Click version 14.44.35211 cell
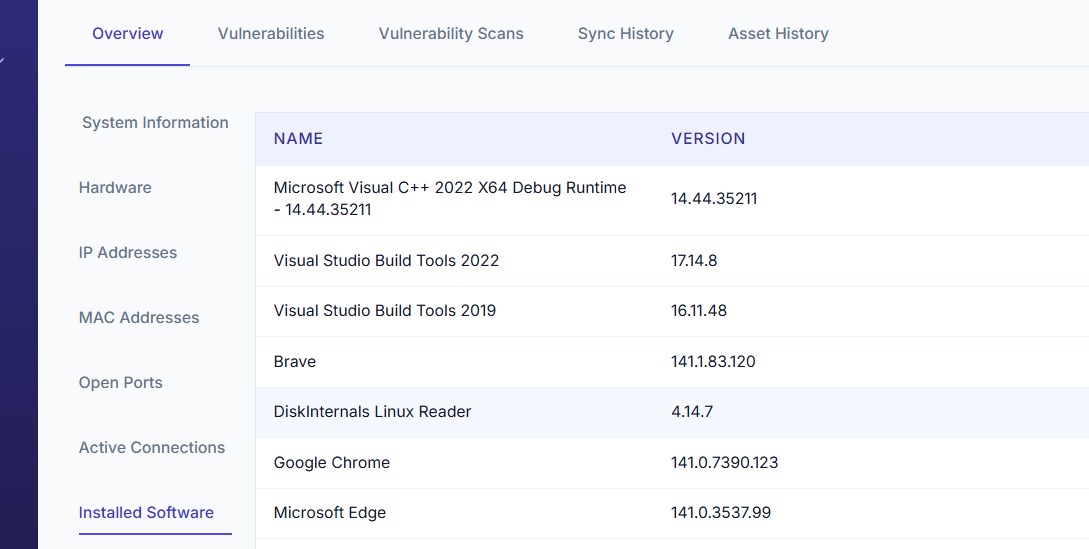The width and height of the screenshot is (1089, 549). pos(714,199)
